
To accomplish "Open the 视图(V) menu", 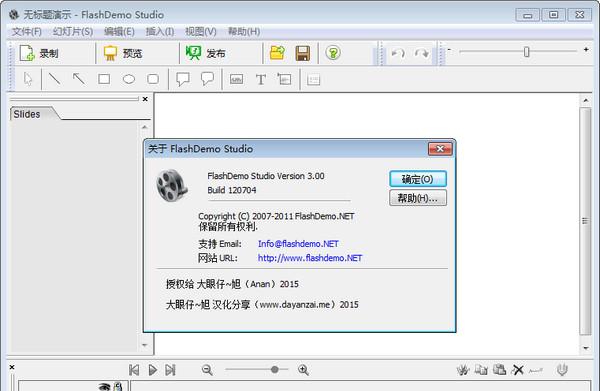I will click(x=201, y=31).
